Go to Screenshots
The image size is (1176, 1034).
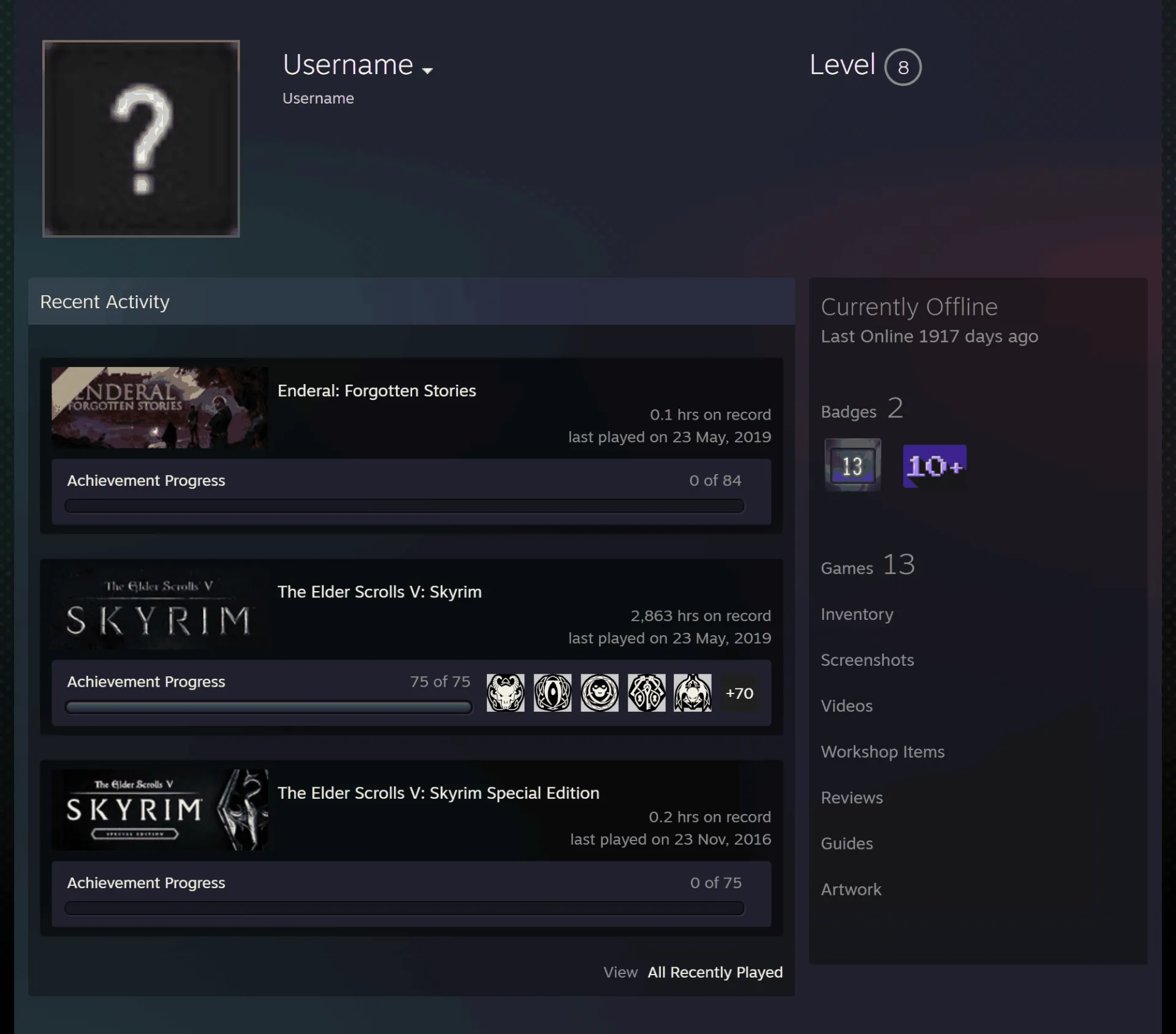click(867, 660)
